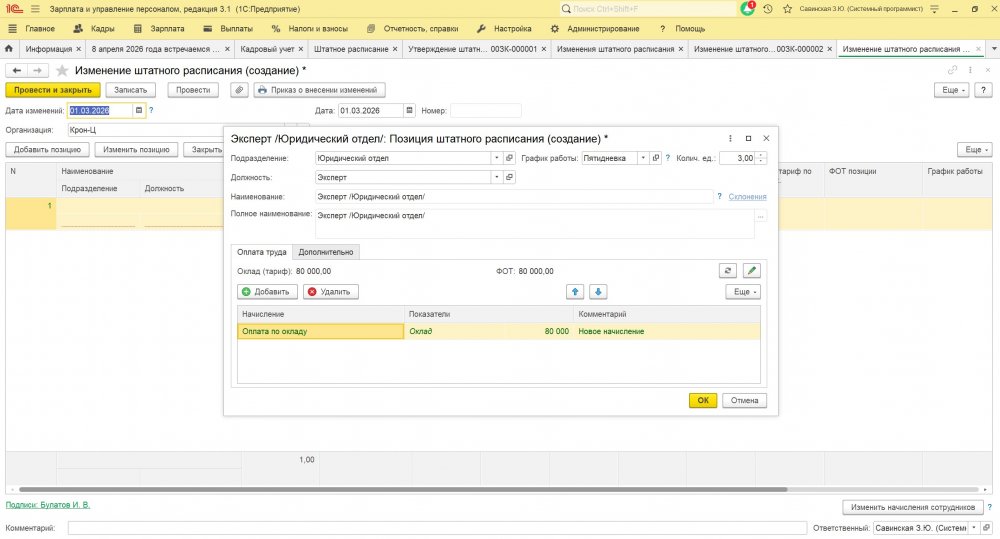The image size is (1000, 539).
Task: Cancel the position dialog with Отмена
Action: pyautogui.click(x=744, y=401)
